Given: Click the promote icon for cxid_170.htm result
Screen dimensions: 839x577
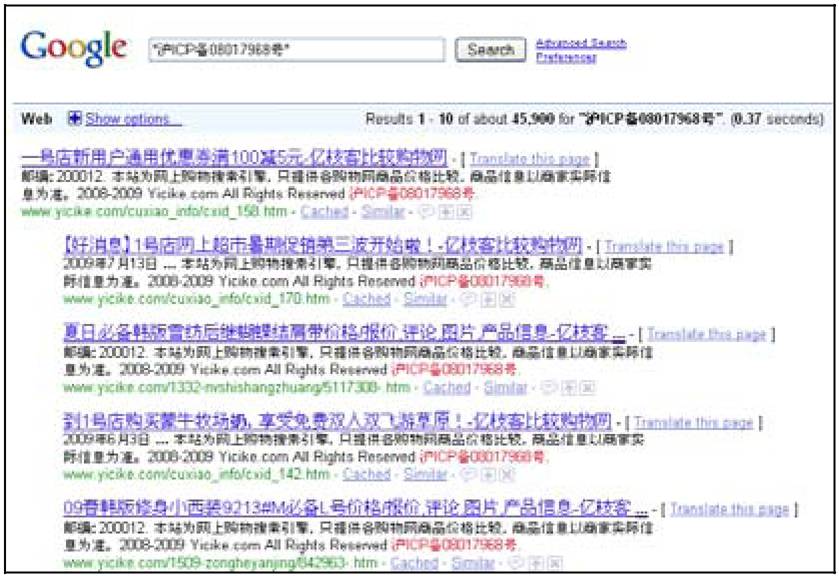Looking at the screenshot, I should pyautogui.click(x=487, y=299).
